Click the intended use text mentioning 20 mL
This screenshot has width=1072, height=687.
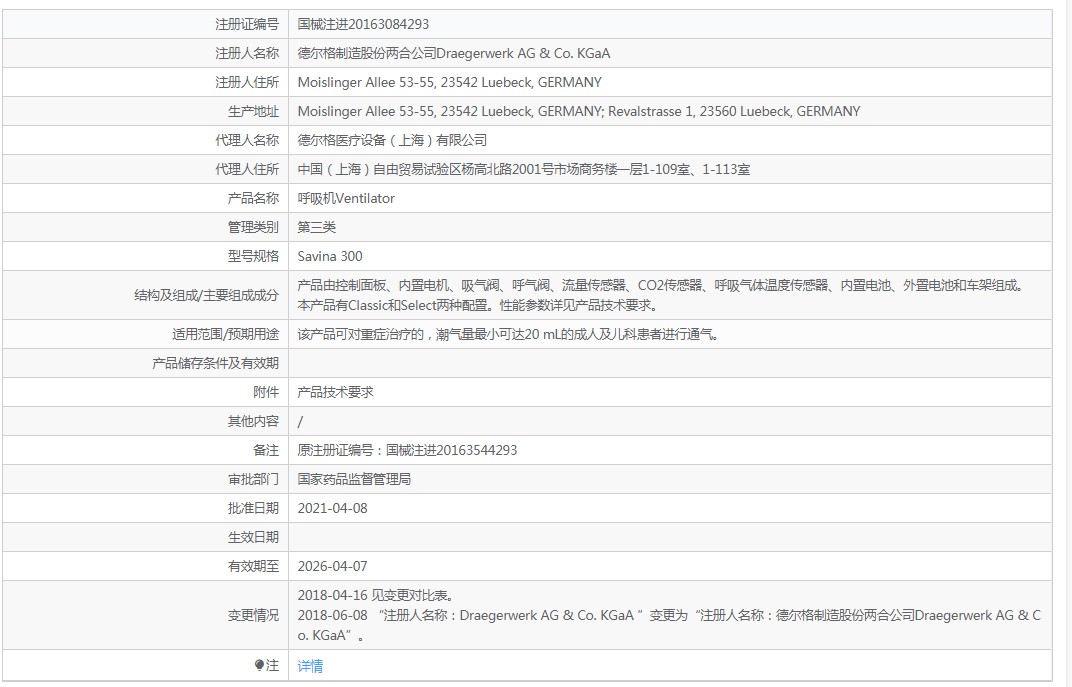[508, 334]
